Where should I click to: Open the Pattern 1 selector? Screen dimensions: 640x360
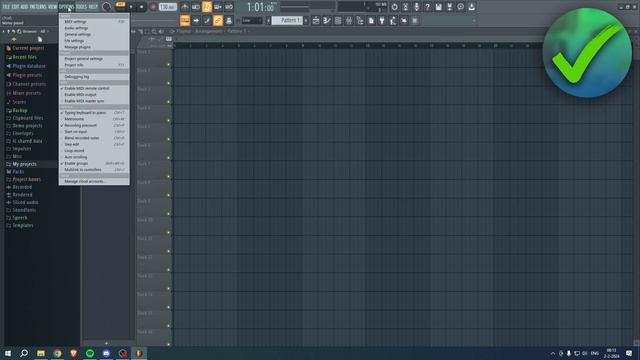click(x=287, y=20)
